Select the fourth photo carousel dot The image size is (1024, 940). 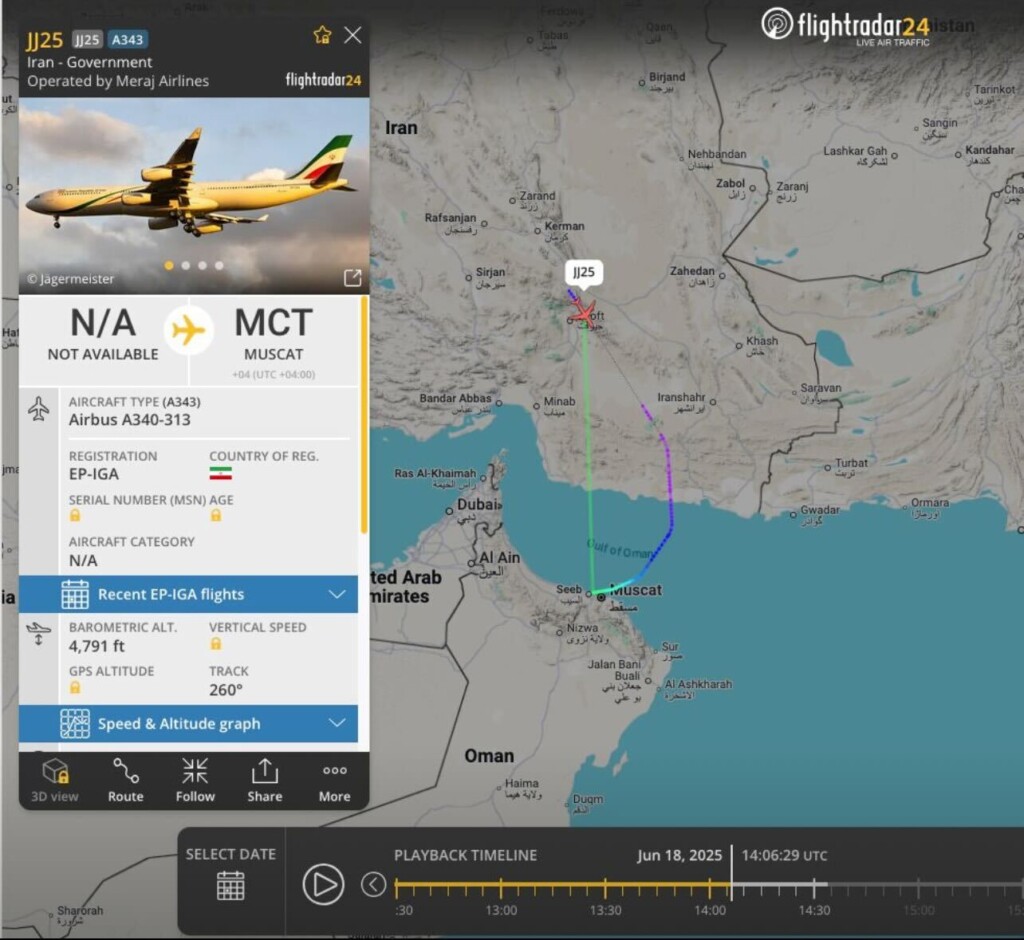pyautogui.click(x=219, y=265)
